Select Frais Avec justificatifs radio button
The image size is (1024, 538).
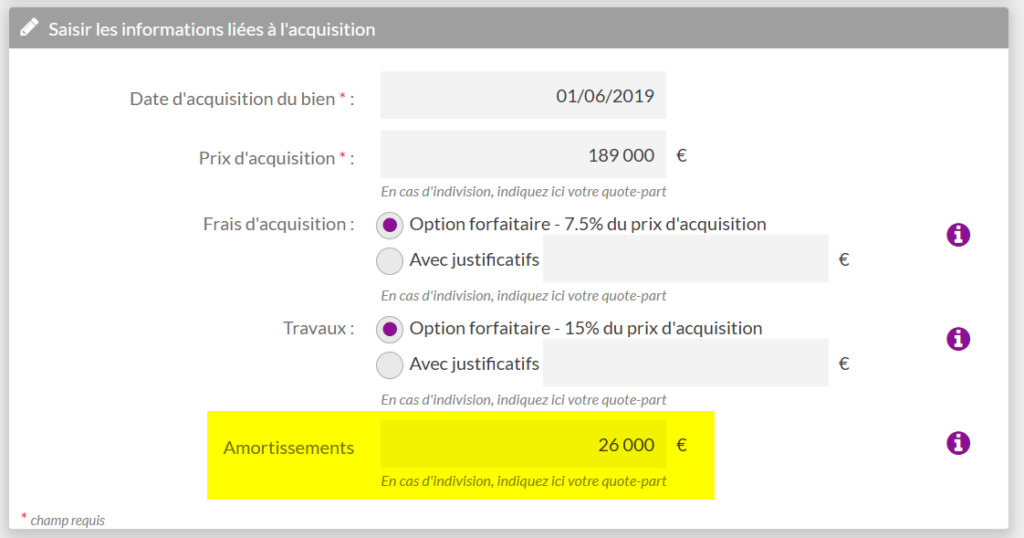coord(389,261)
